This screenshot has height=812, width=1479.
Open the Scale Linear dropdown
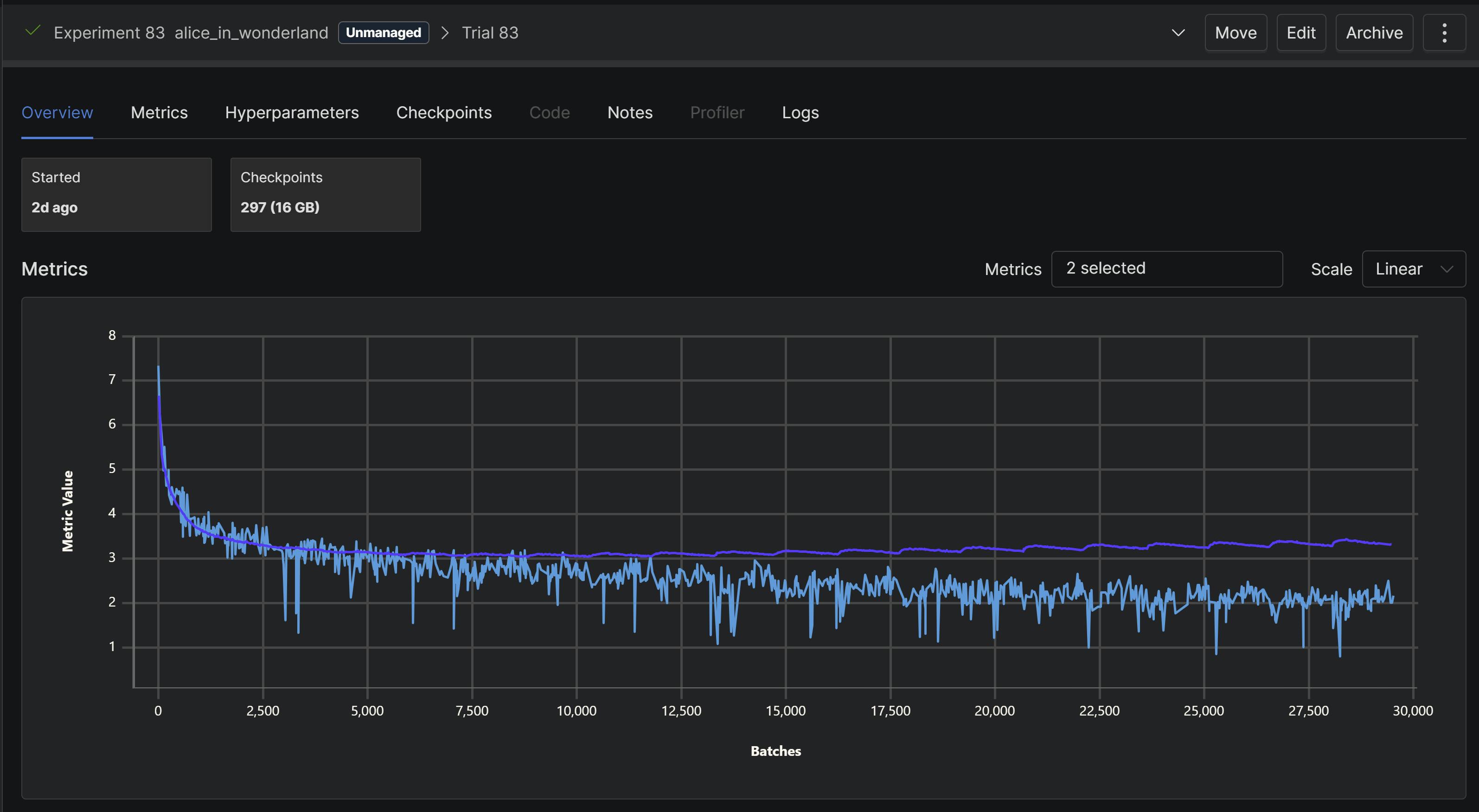click(1413, 269)
